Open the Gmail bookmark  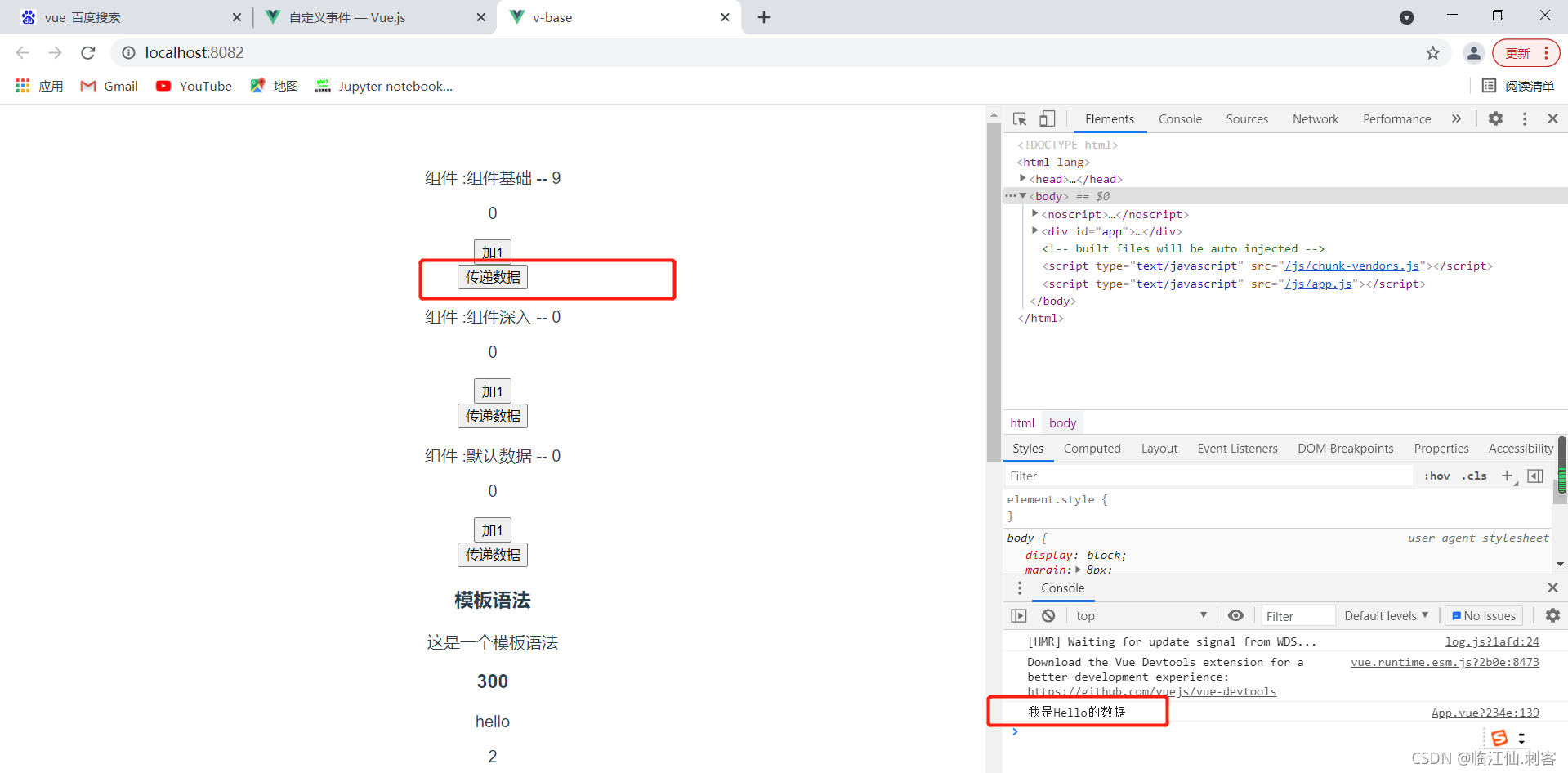coord(109,86)
